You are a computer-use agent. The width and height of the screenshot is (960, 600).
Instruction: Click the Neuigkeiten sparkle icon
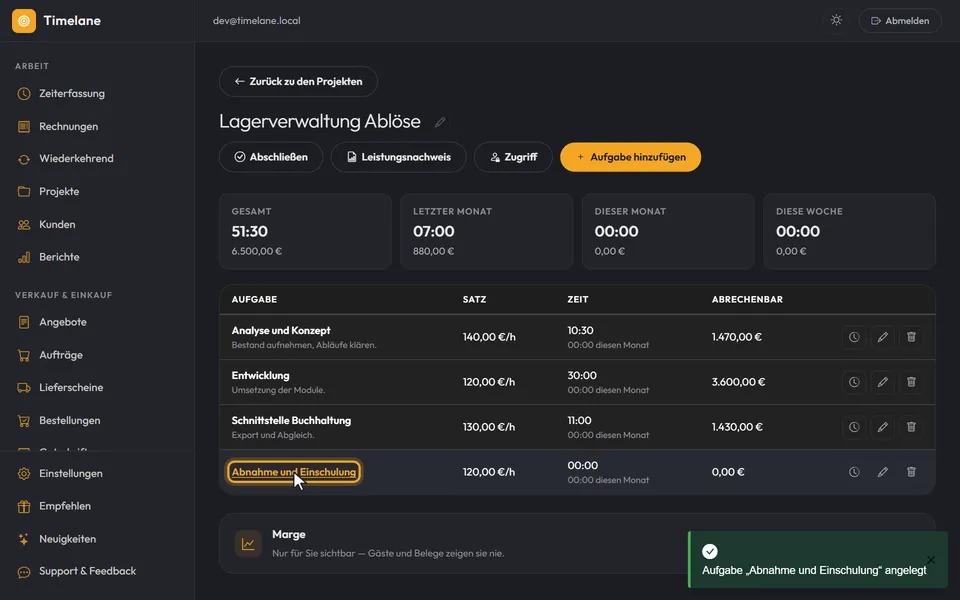coord(24,539)
